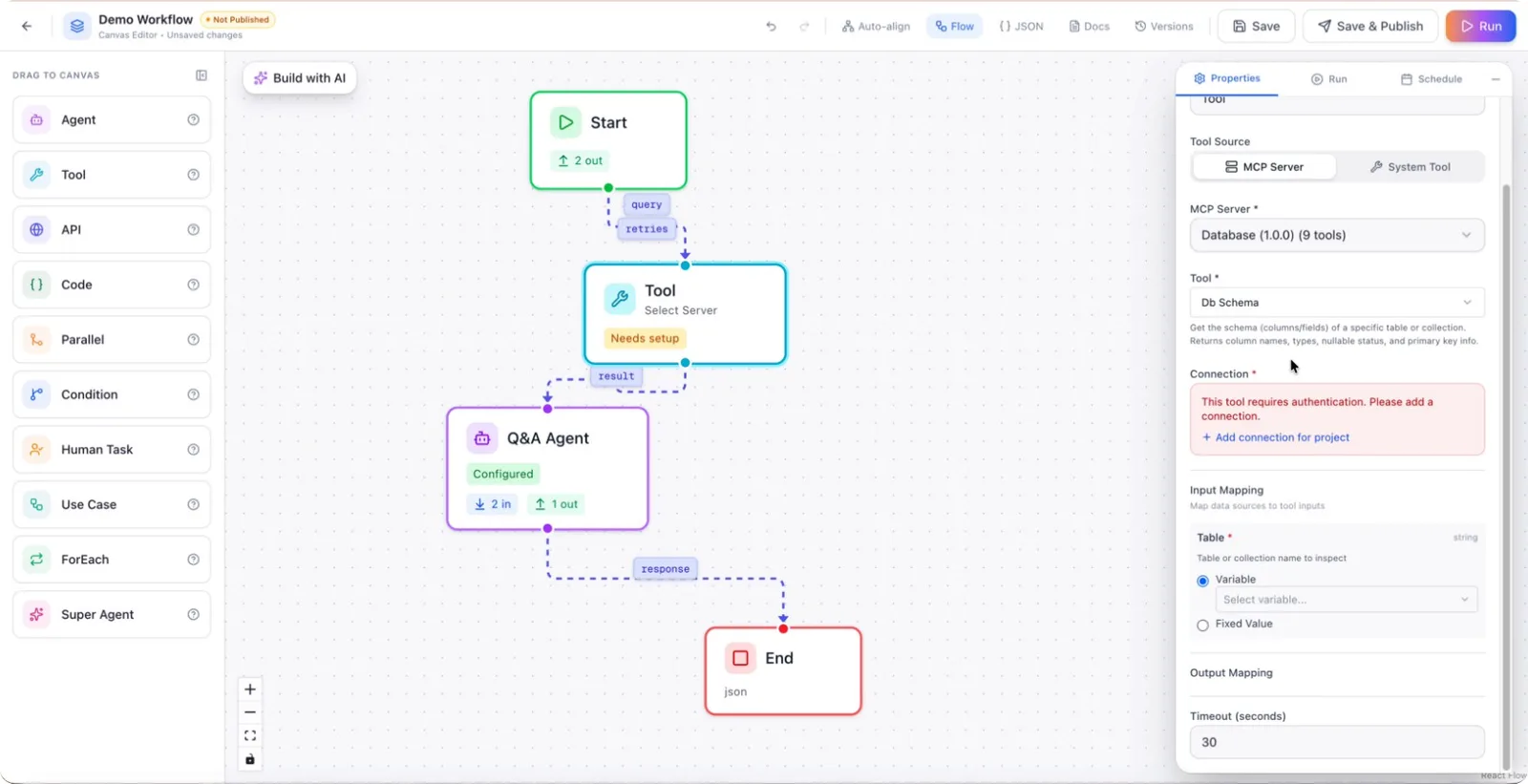Viewport: 1528px width, 784px height.
Task: Click the Timeout seconds input field
Action: [1337, 743]
